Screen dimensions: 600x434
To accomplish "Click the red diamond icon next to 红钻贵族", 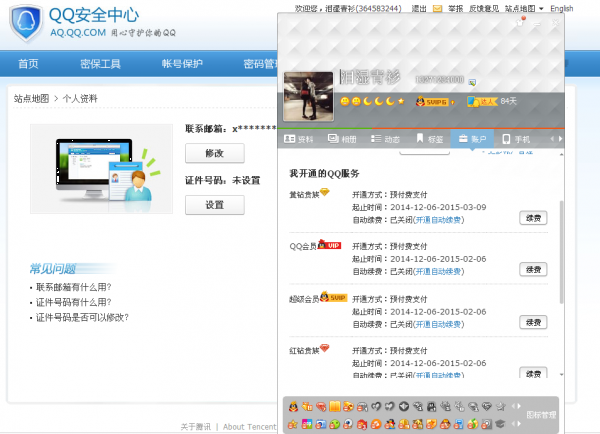I will (x=324, y=348).
